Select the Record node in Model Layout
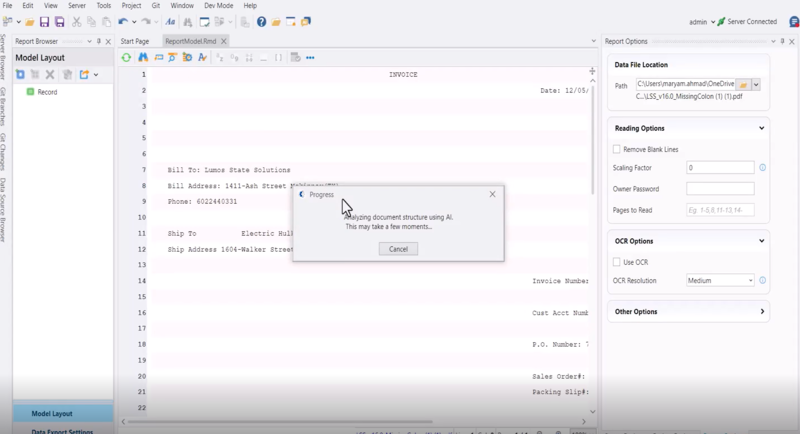 (x=47, y=92)
